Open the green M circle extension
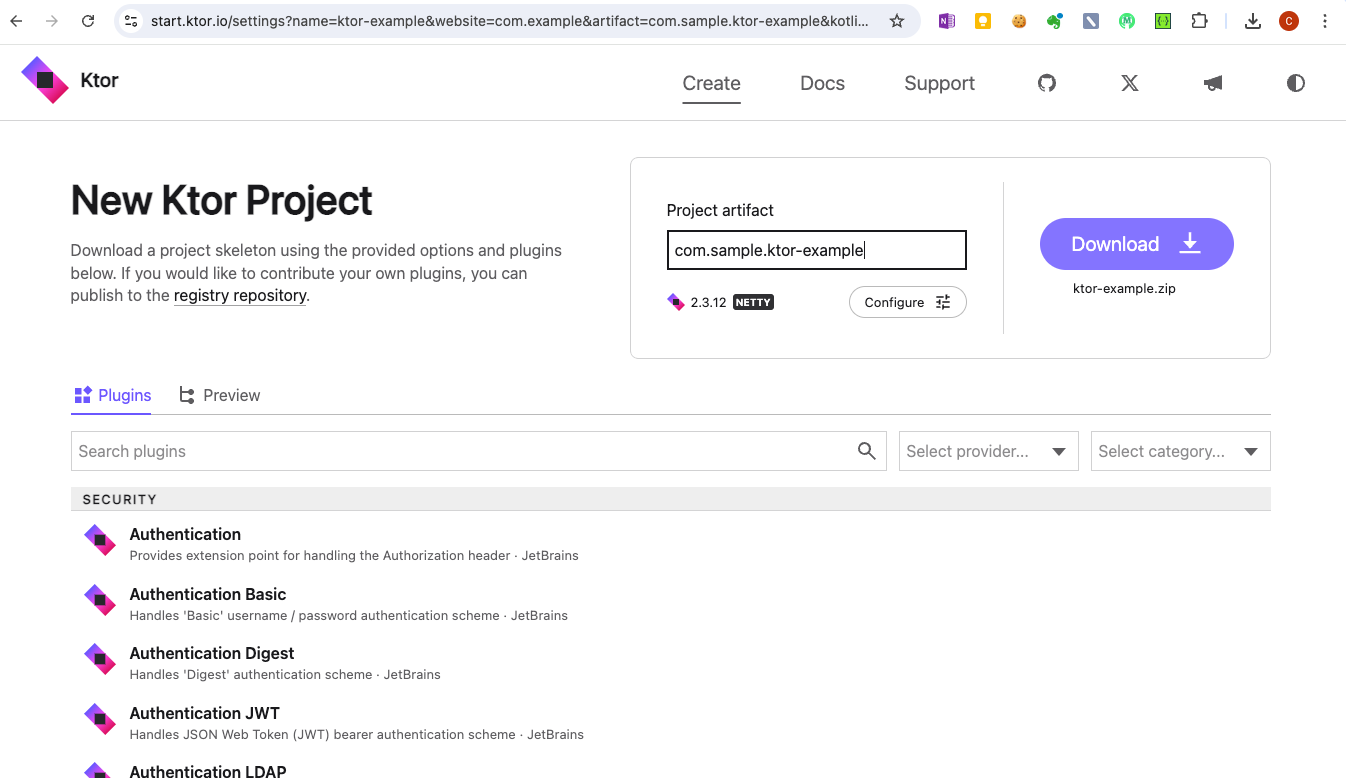The height and width of the screenshot is (778, 1346). pyautogui.click(x=1127, y=21)
